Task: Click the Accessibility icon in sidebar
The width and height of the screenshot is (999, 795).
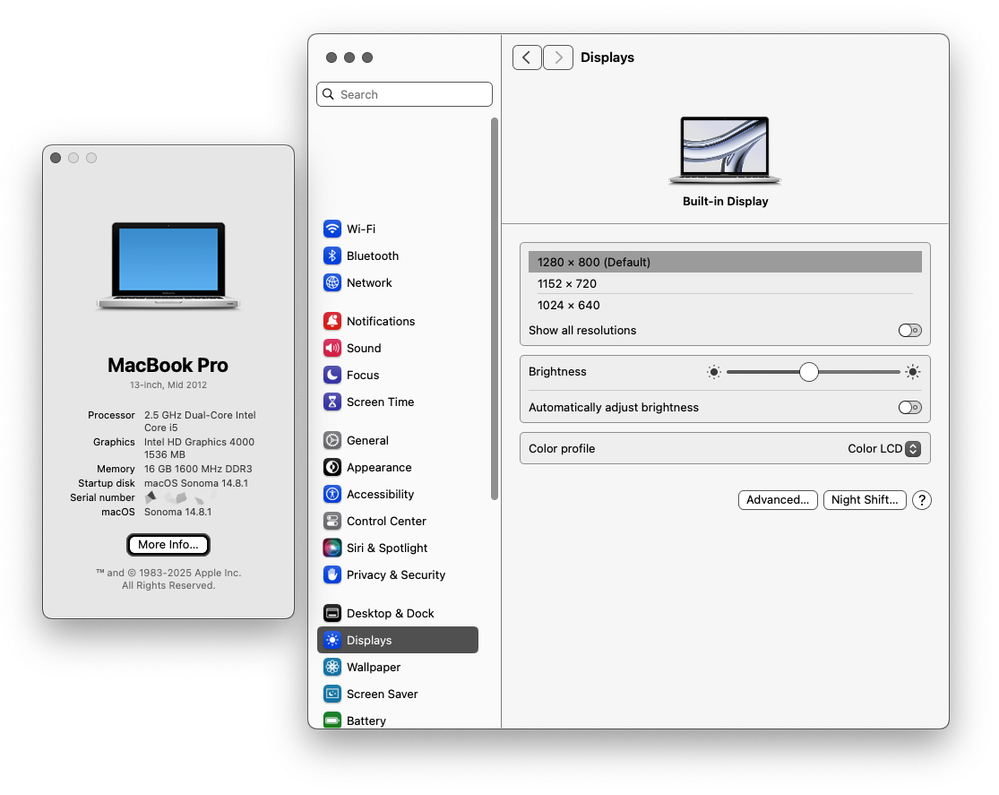Action: (x=332, y=494)
